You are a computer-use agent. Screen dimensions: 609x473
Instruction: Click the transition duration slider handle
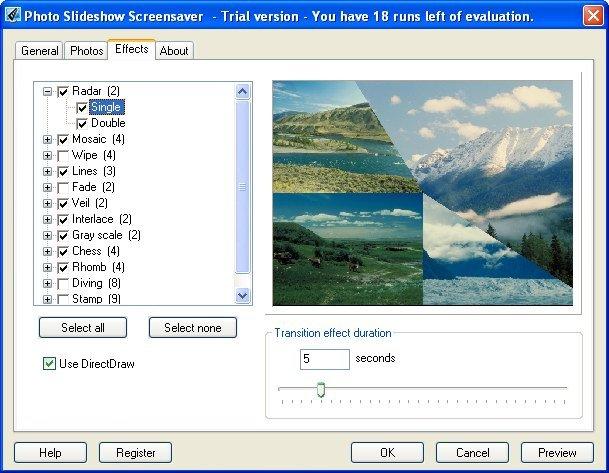click(321, 389)
